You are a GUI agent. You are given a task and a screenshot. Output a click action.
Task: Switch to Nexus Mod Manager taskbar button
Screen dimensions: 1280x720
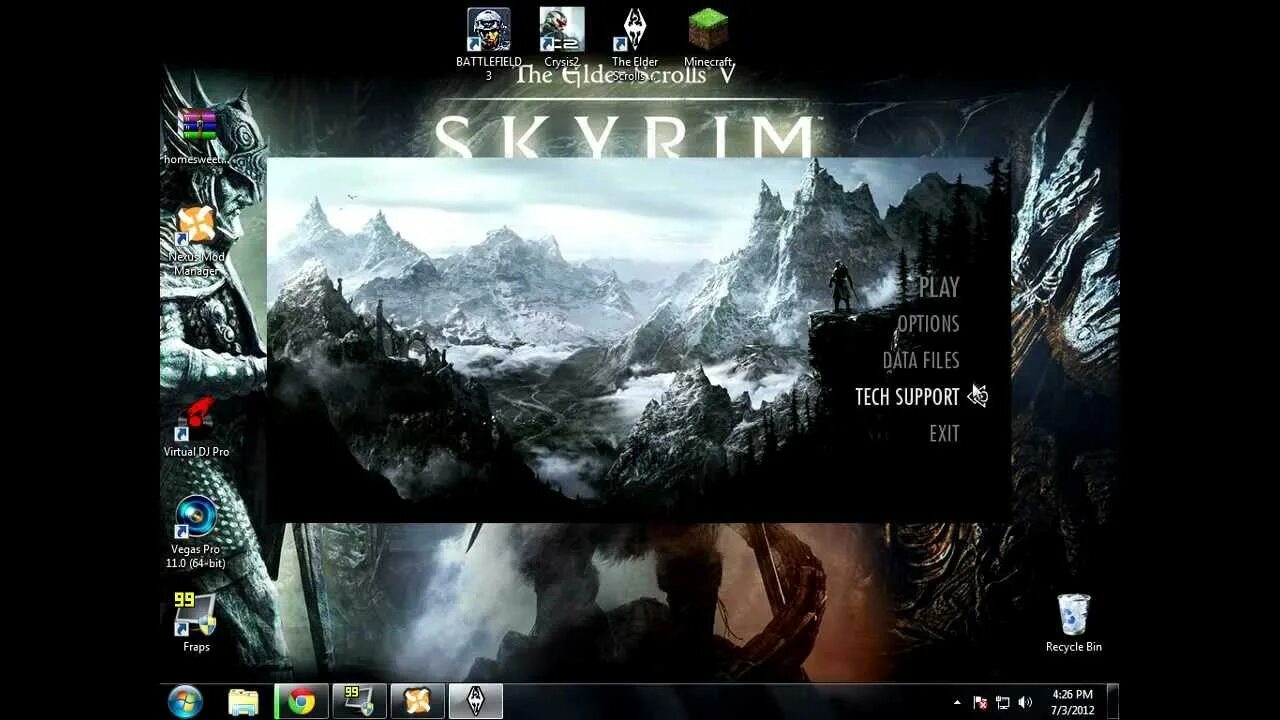point(417,702)
